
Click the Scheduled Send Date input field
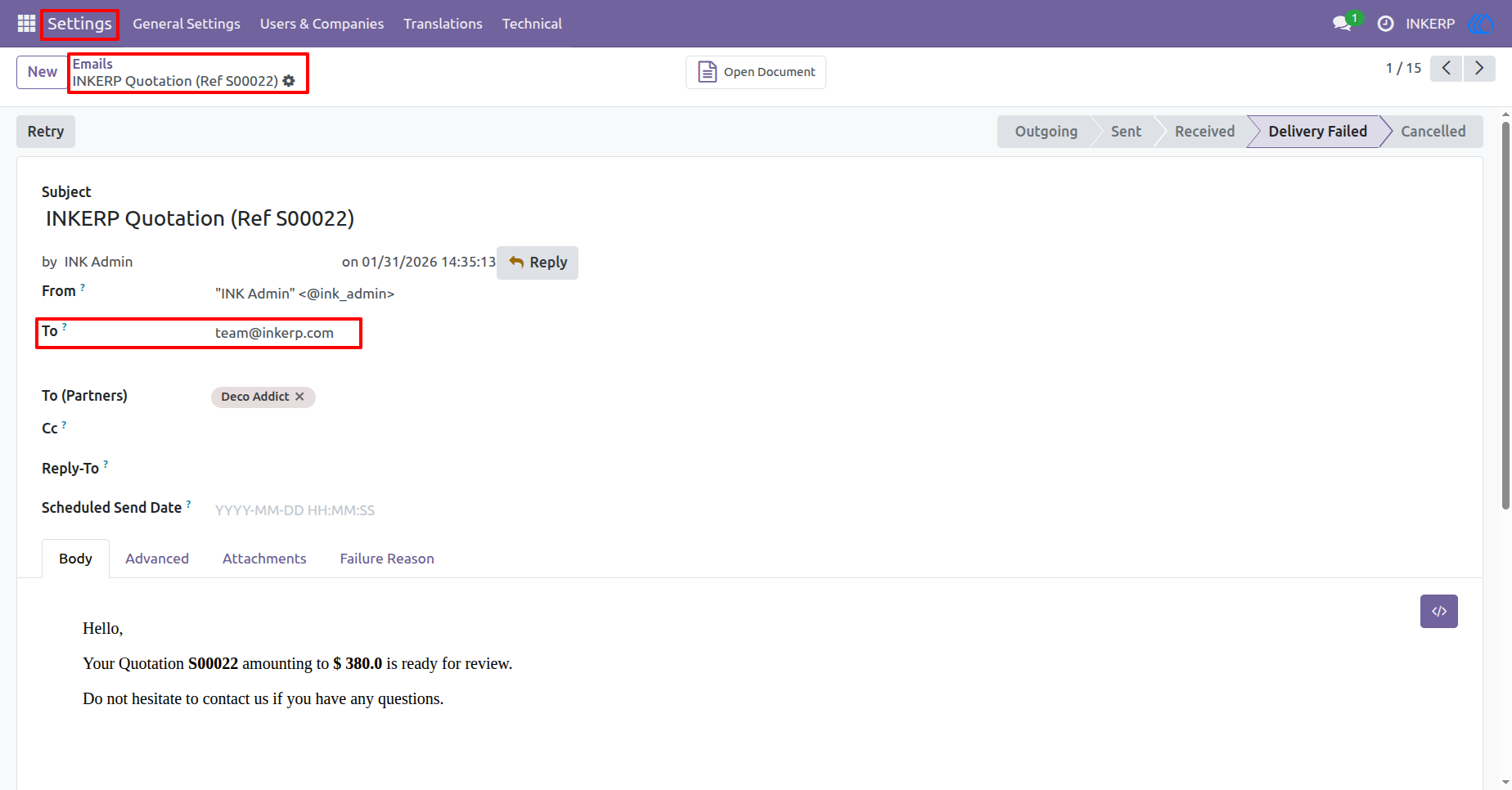coord(409,510)
